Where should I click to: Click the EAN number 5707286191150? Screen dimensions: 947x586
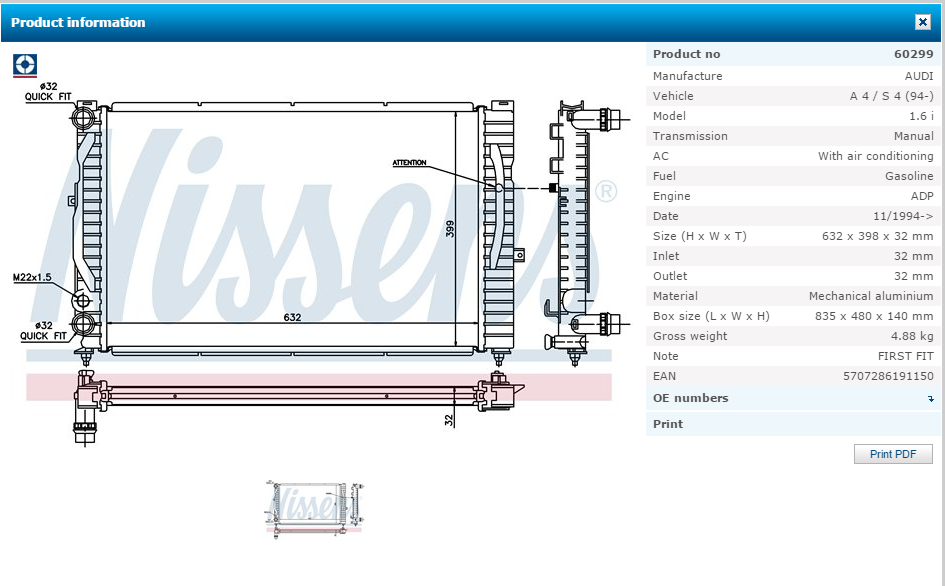coord(888,376)
